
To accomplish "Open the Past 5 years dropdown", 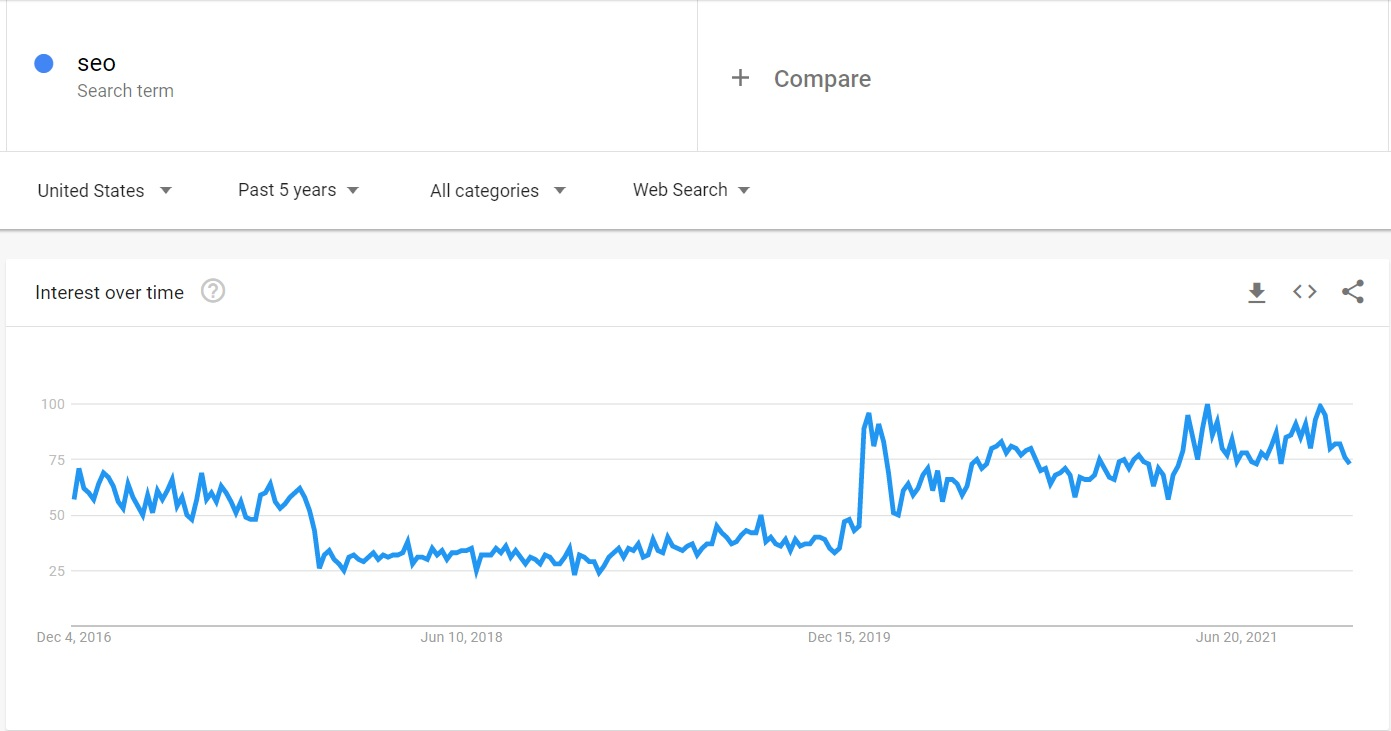I will (x=298, y=190).
